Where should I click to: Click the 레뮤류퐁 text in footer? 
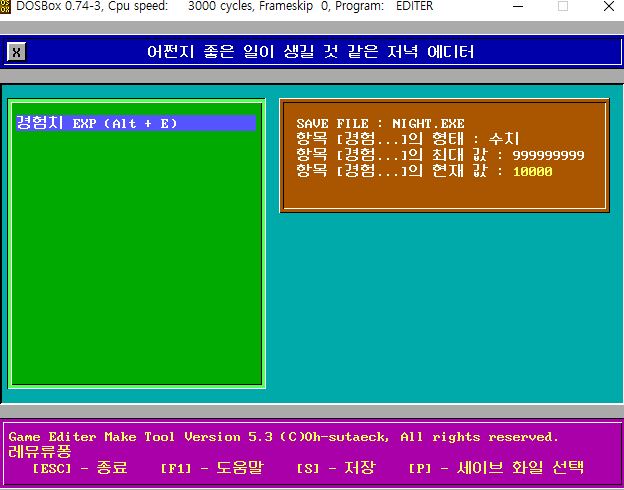(40, 452)
